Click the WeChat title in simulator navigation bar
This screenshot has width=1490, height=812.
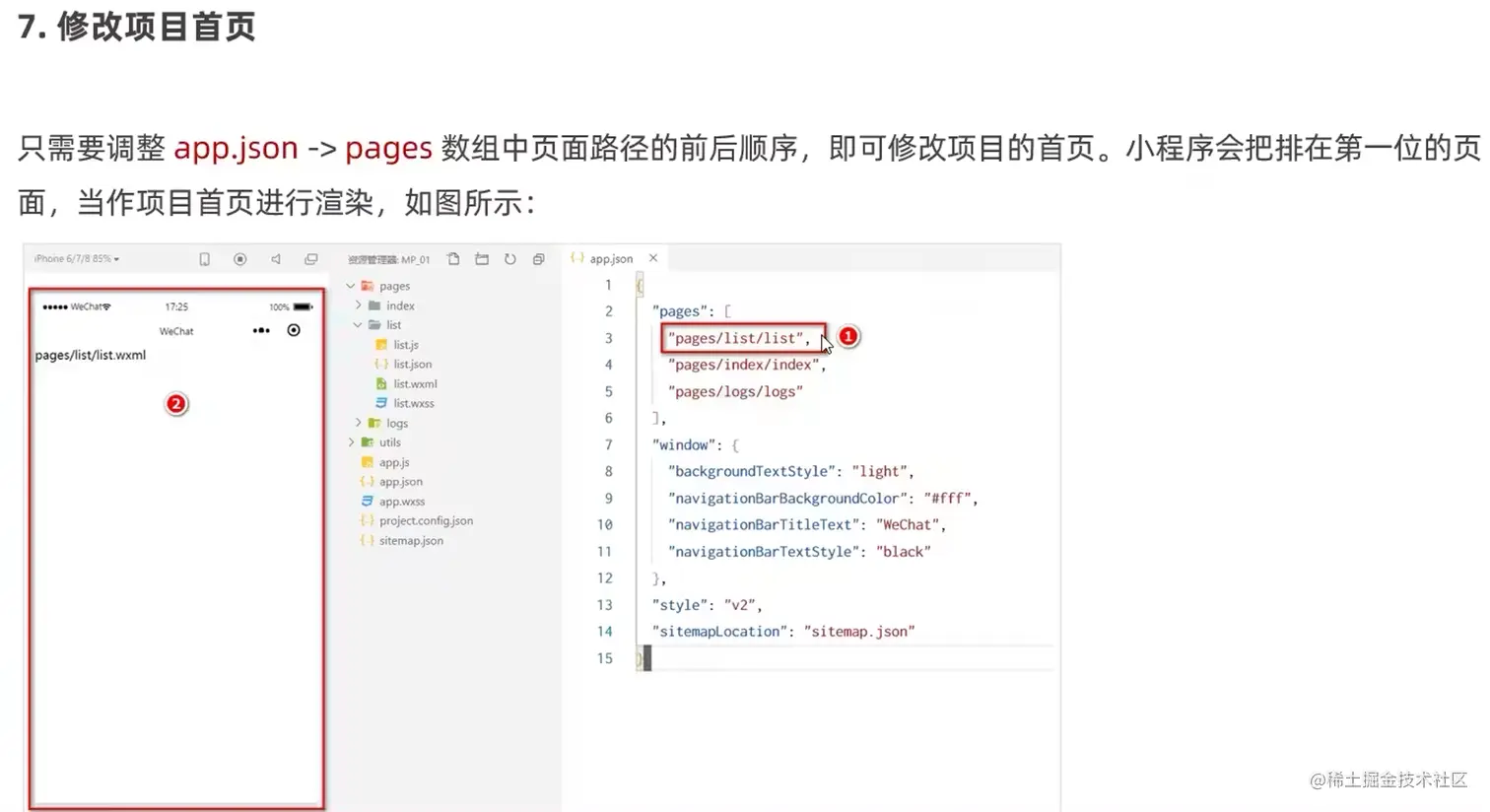[176, 331]
